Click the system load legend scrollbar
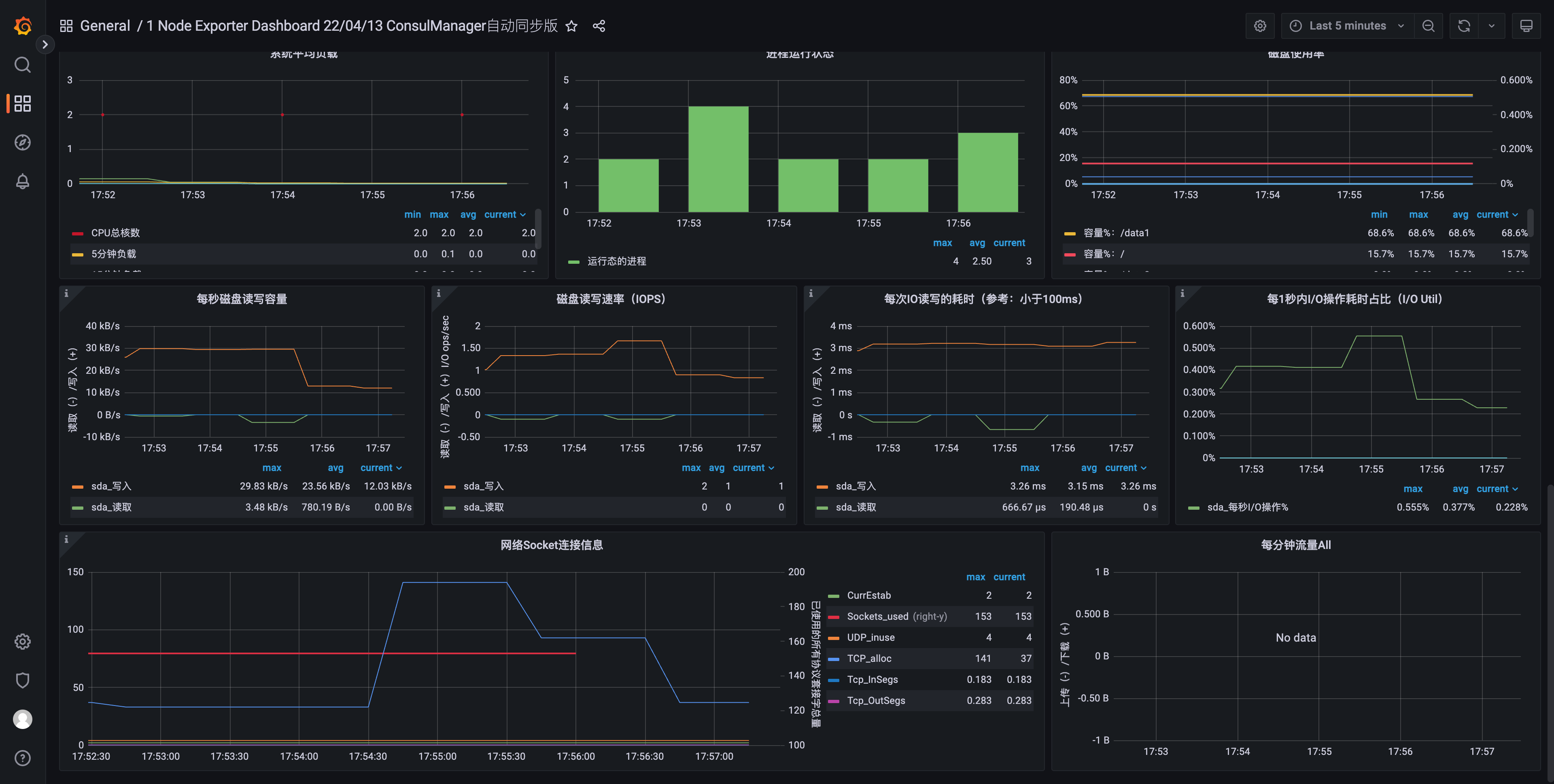 (538, 229)
